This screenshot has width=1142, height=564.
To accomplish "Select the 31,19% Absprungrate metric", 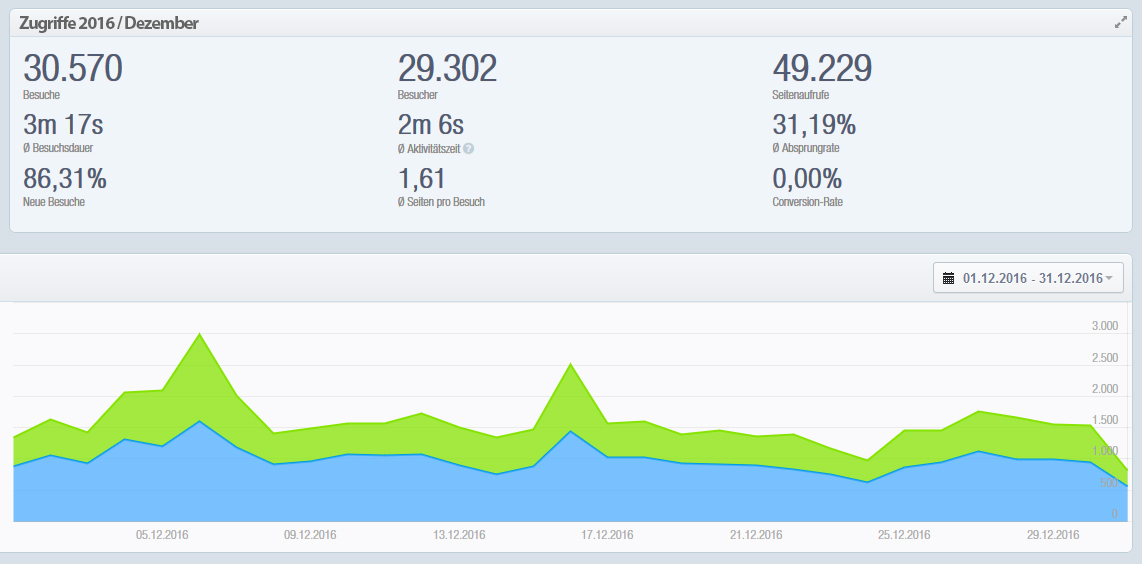I will (x=814, y=125).
